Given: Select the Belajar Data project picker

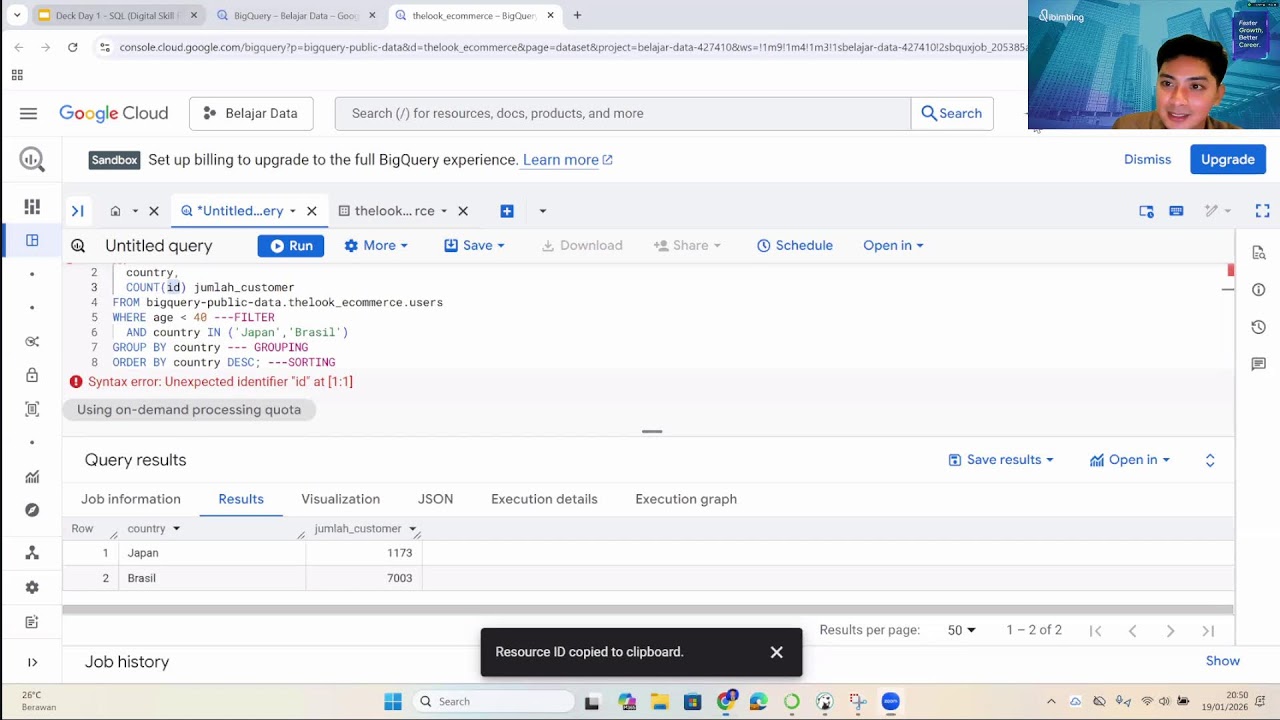Looking at the screenshot, I should tap(251, 113).
